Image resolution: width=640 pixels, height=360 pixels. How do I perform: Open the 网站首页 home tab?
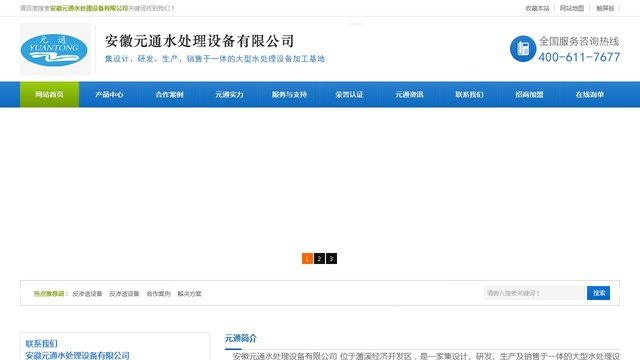[49, 94]
